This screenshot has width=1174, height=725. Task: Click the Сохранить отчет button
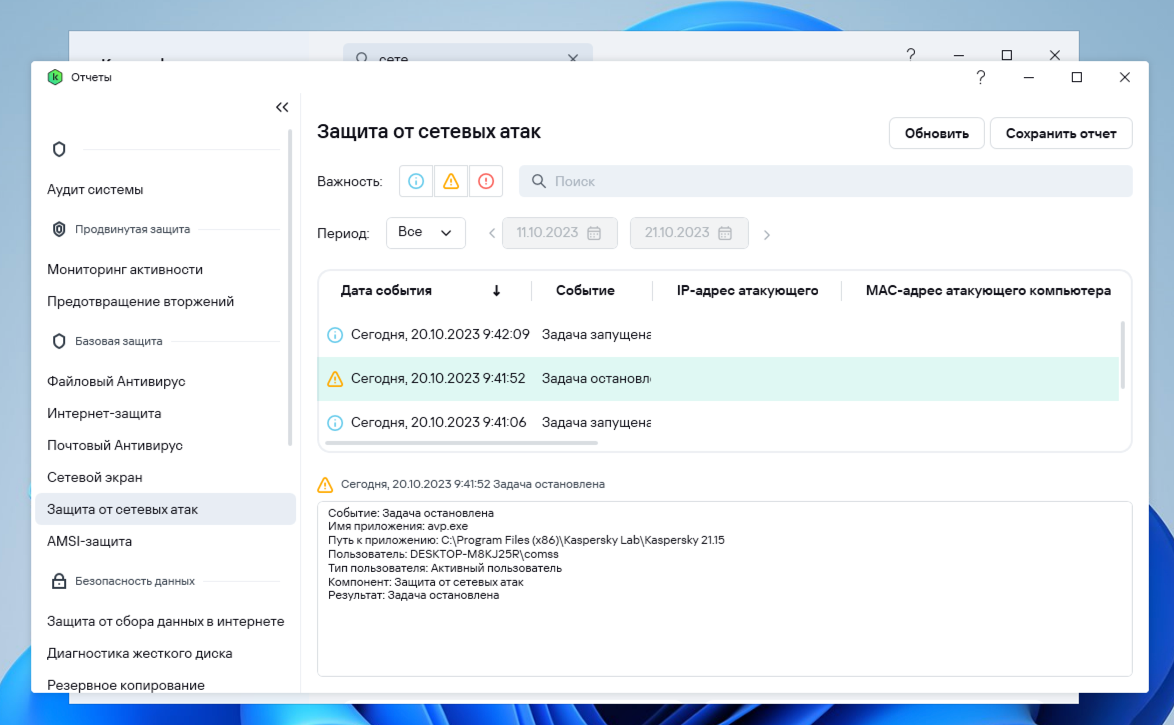click(1061, 133)
